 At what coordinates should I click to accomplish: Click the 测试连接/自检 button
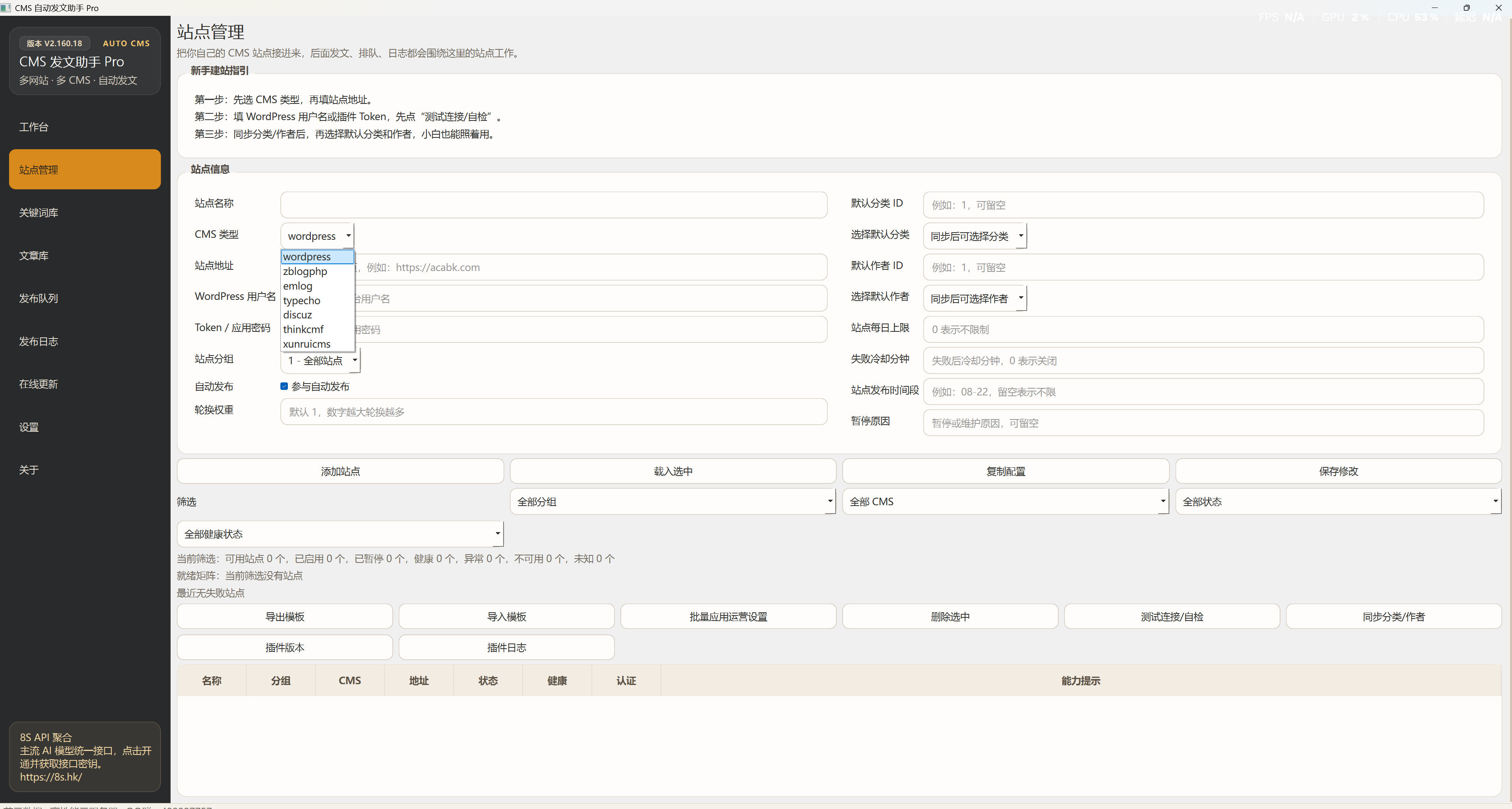coord(1172,617)
